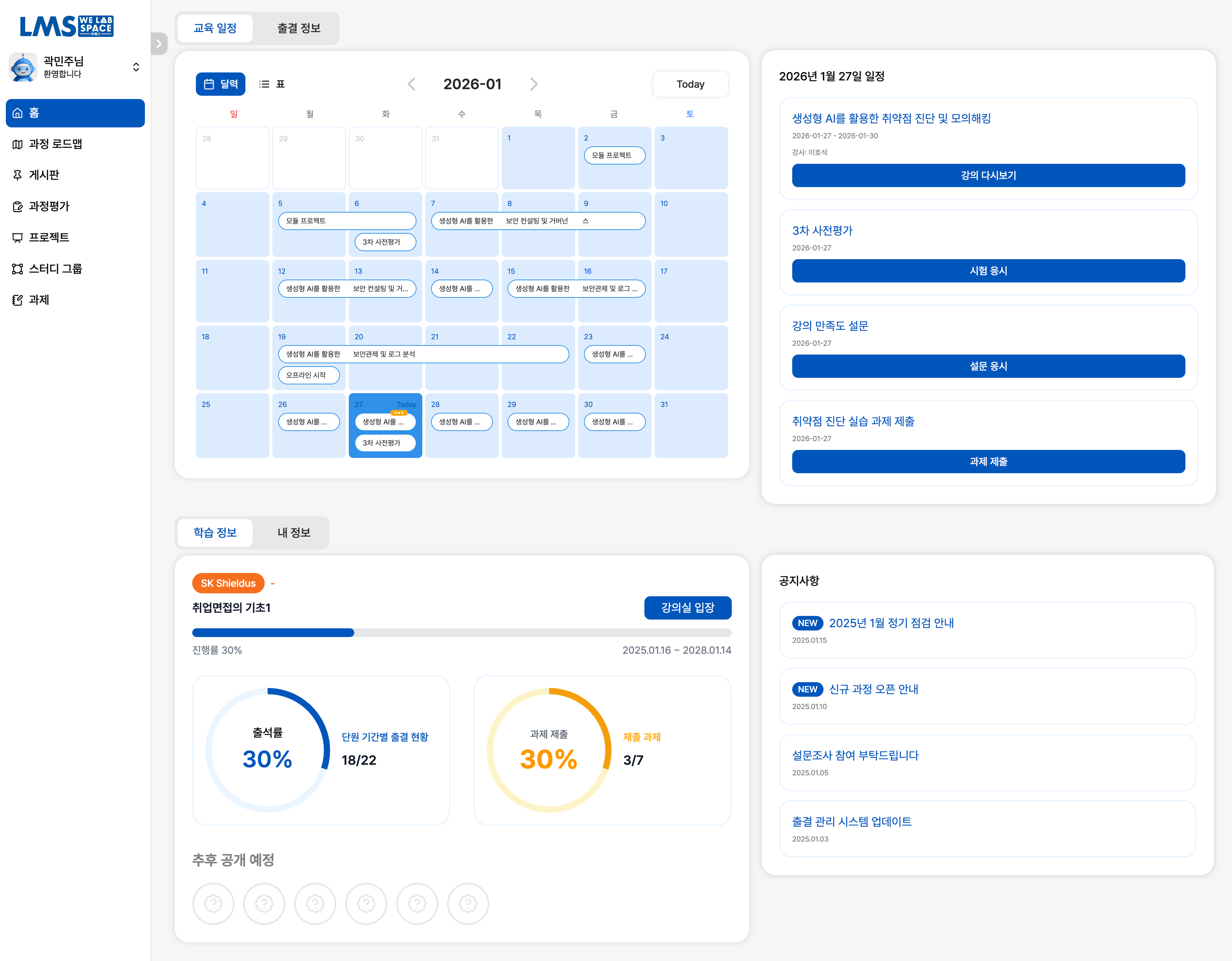Open 3차 사전평가 event on January 6
This screenshot has height=961, width=1232.
click(x=385, y=242)
